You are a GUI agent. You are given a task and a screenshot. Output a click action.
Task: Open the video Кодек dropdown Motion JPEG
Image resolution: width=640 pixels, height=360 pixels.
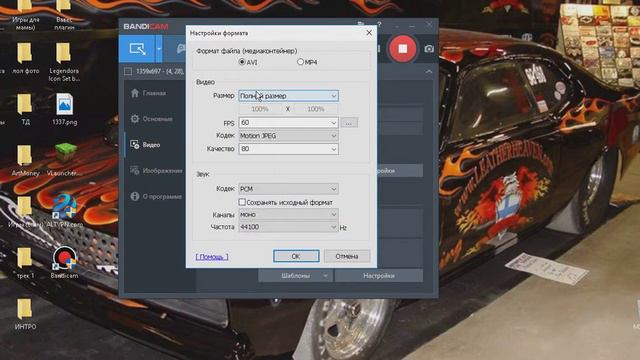tap(288, 136)
